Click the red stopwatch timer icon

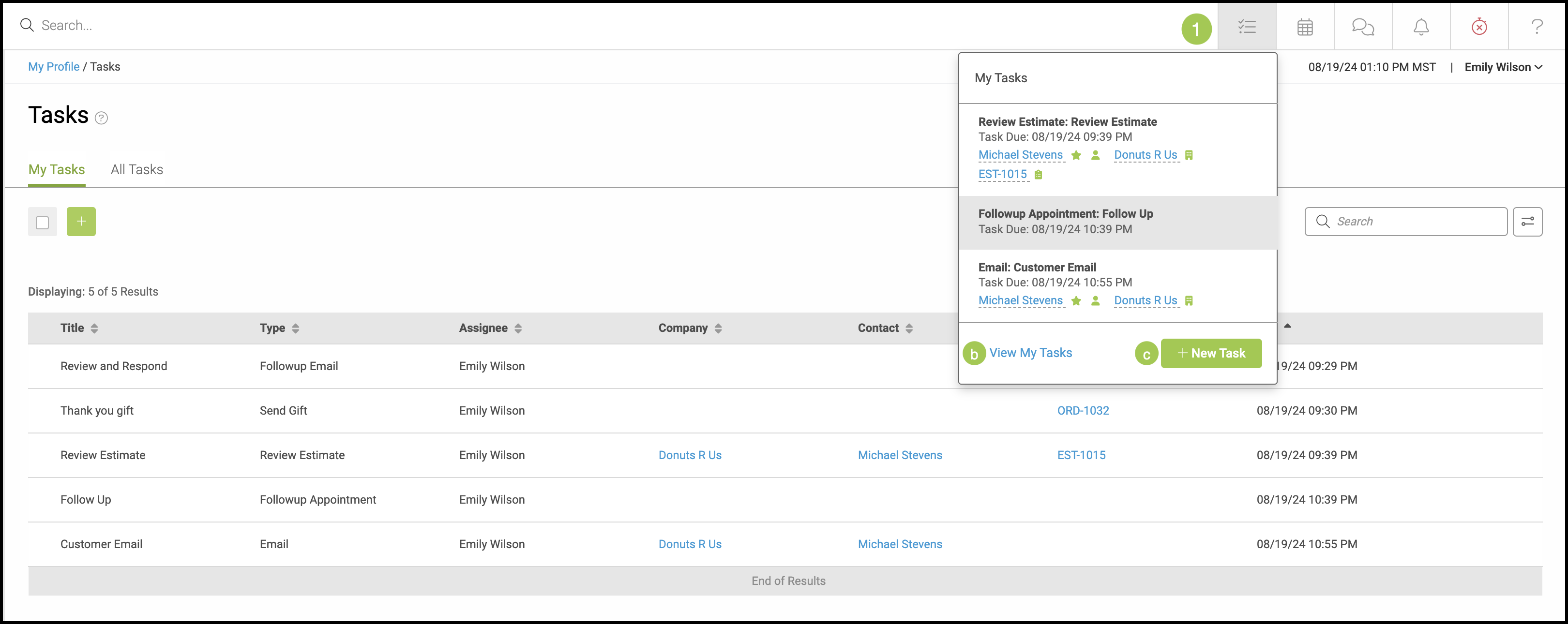(1479, 27)
